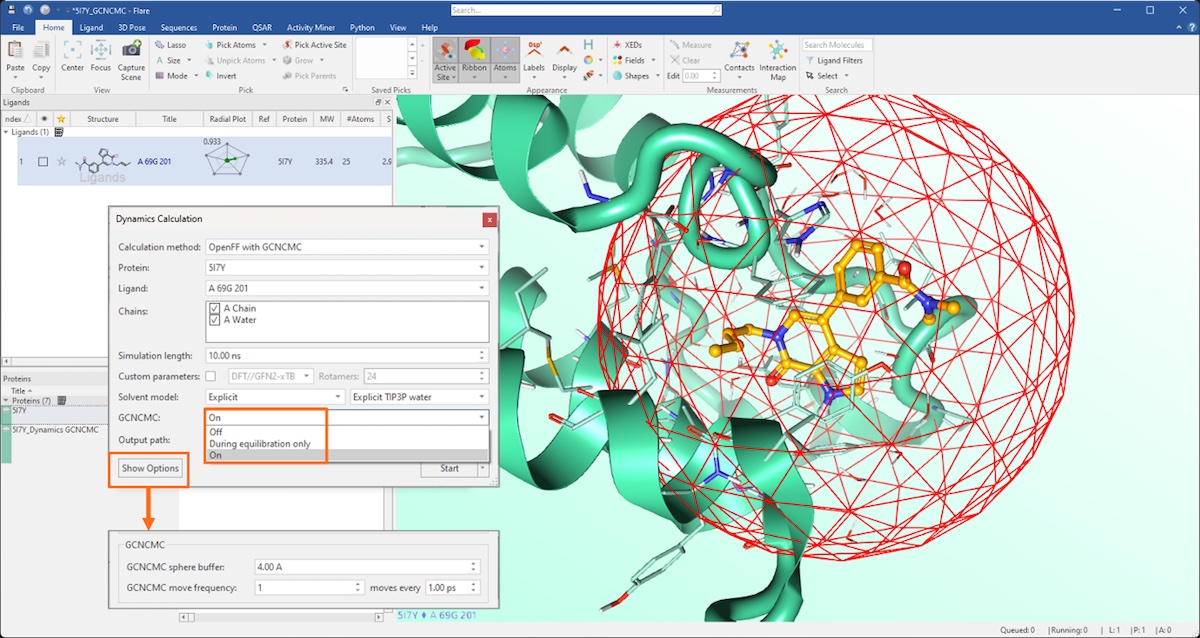Click the Contacts measurement icon
Image resolution: width=1200 pixels, height=638 pixels.
point(740,56)
